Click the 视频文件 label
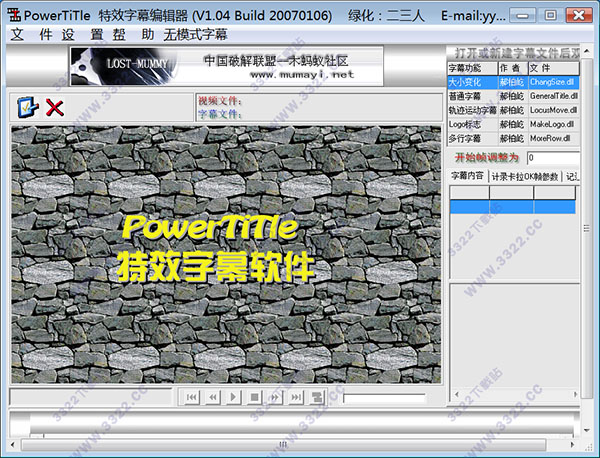The image size is (600, 458). tap(220, 101)
